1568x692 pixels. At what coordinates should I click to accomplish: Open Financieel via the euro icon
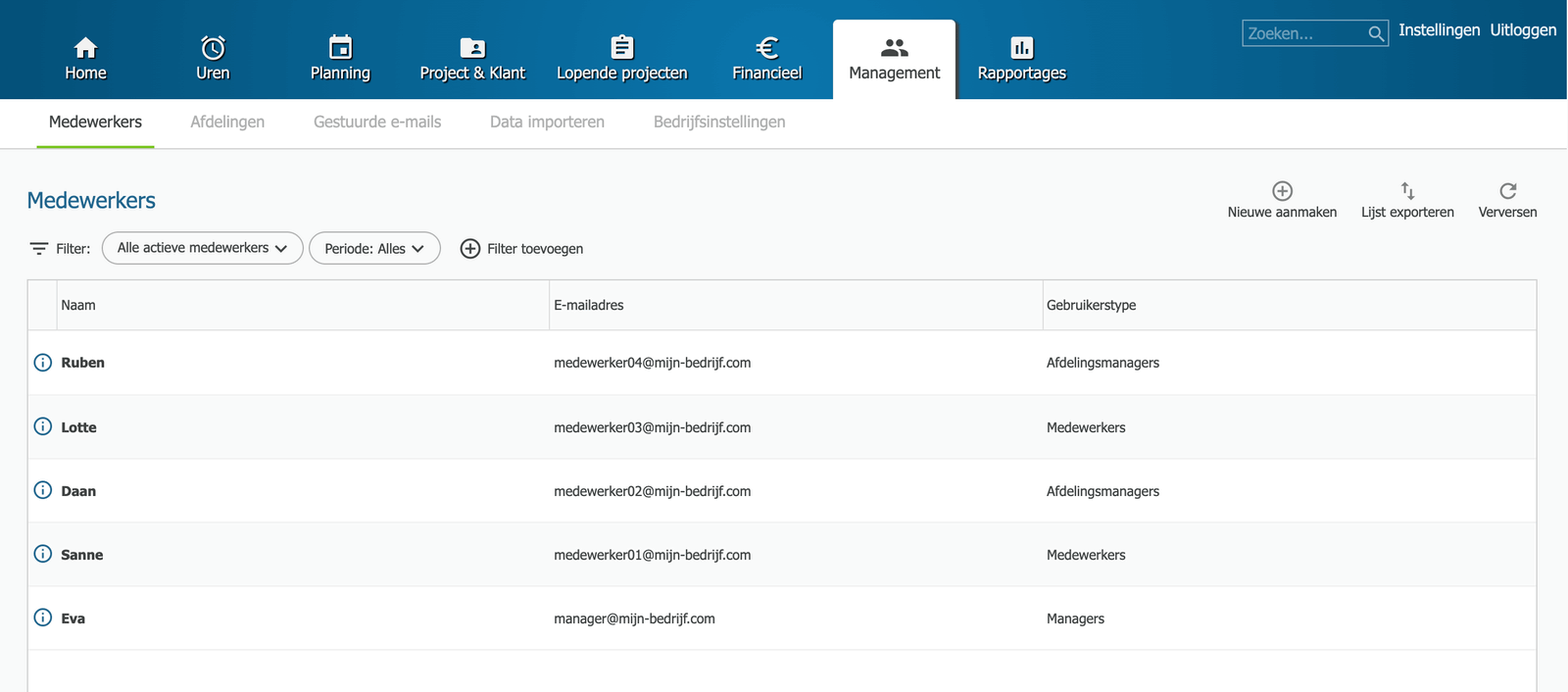(767, 47)
